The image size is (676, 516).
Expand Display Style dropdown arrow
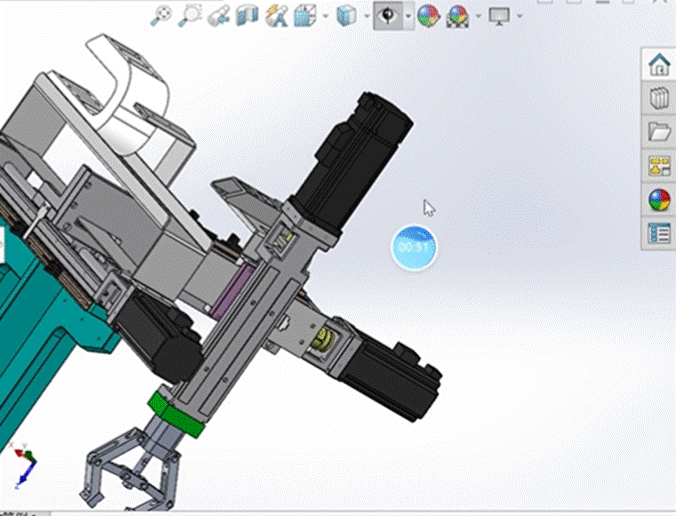click(366, 16)
